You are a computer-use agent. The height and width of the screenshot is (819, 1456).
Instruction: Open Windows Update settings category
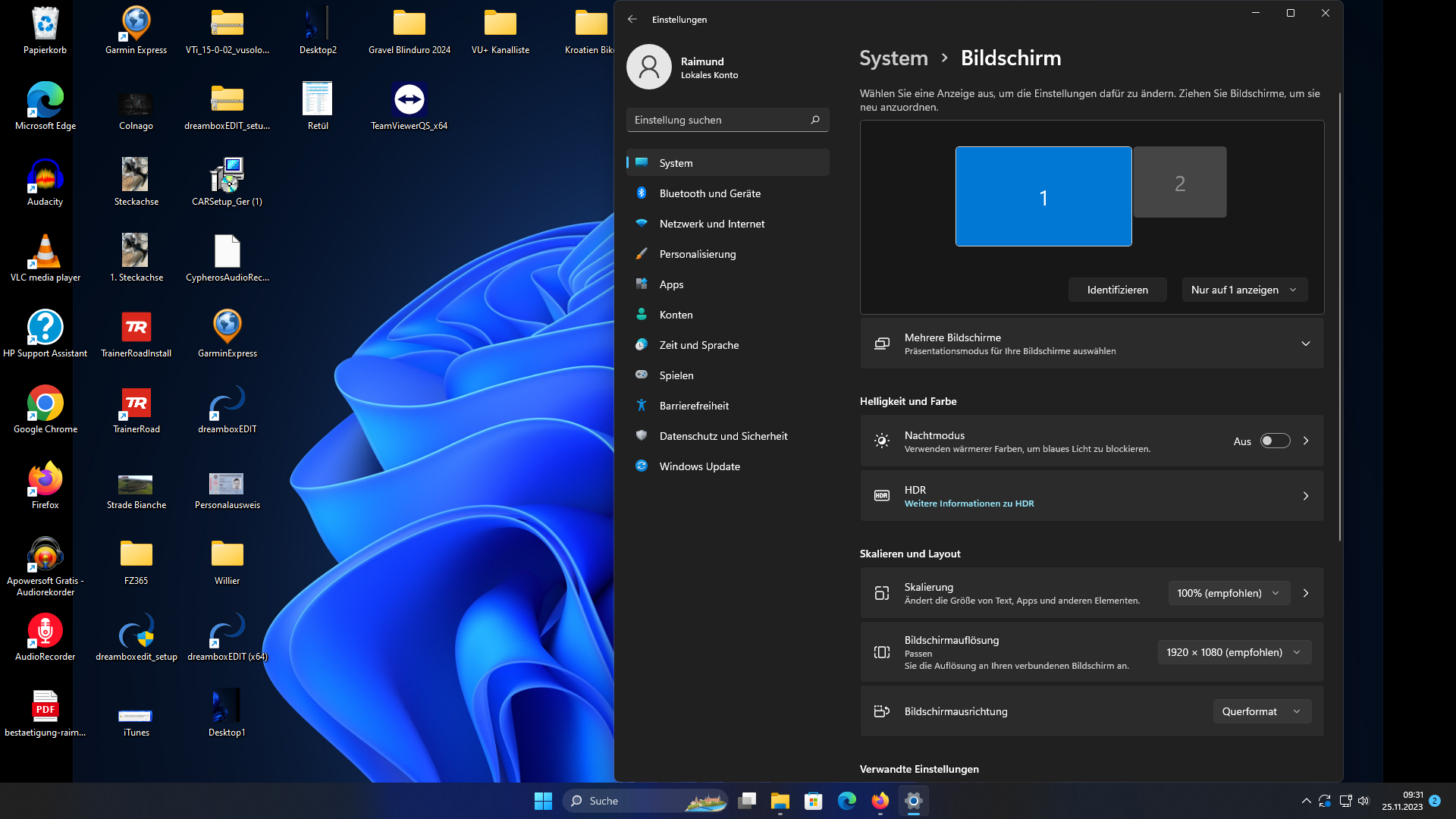699,466
